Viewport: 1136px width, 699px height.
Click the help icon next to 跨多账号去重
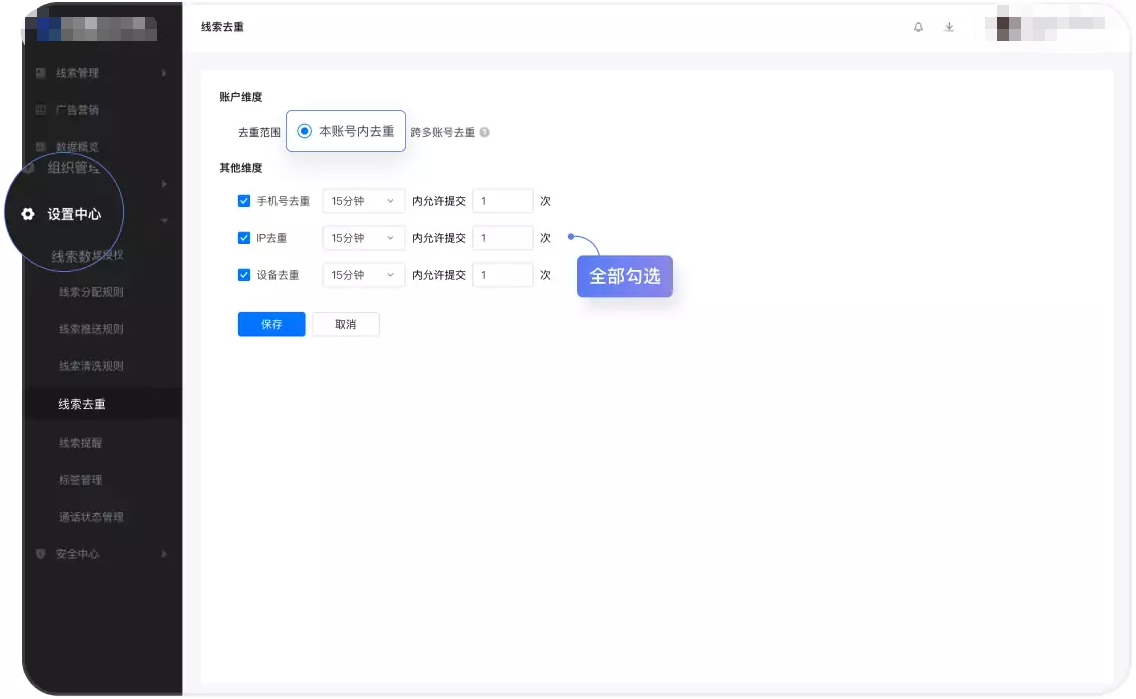click(485, 132)
